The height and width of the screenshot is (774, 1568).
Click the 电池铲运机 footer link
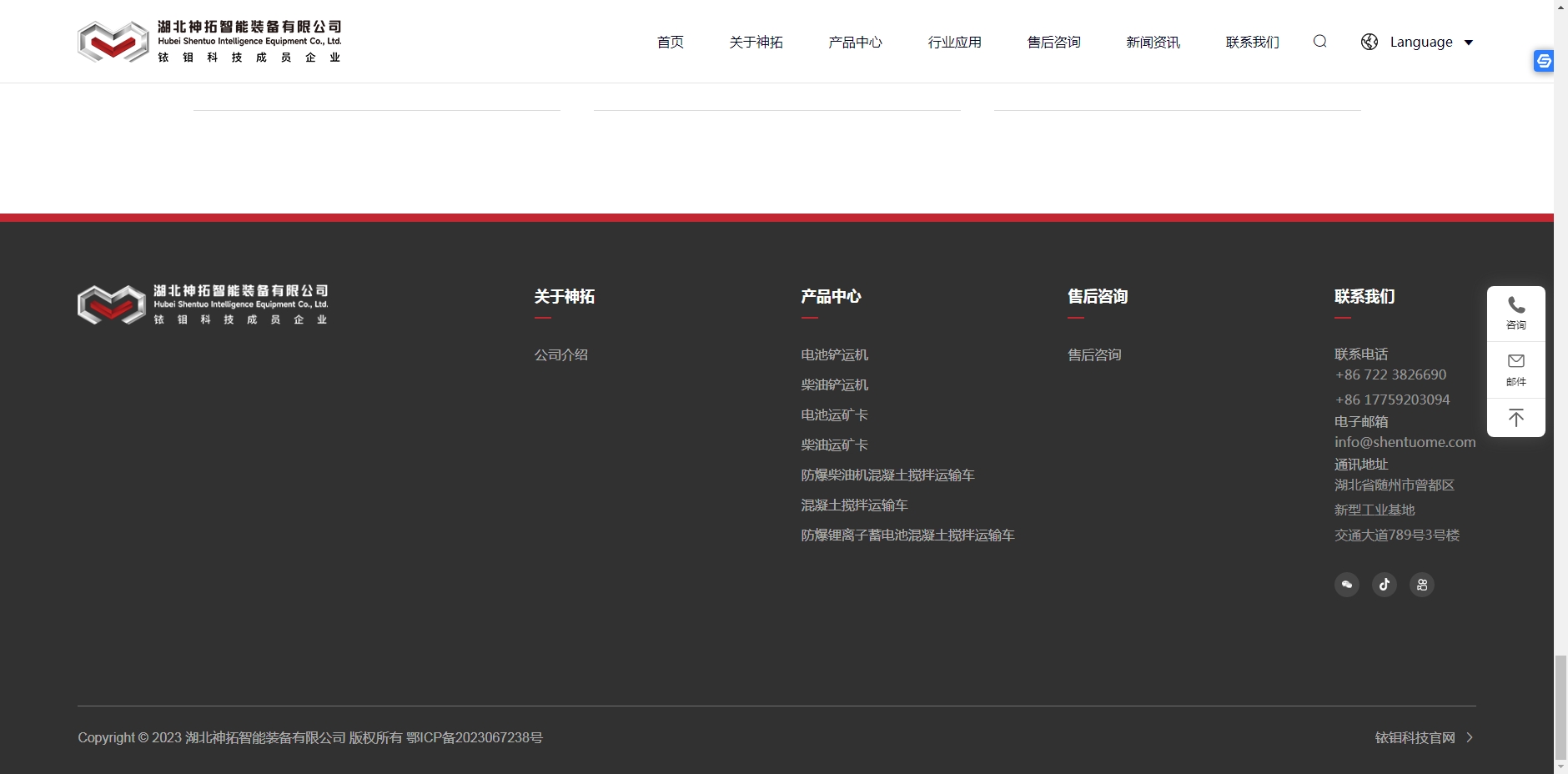point(834,354)
